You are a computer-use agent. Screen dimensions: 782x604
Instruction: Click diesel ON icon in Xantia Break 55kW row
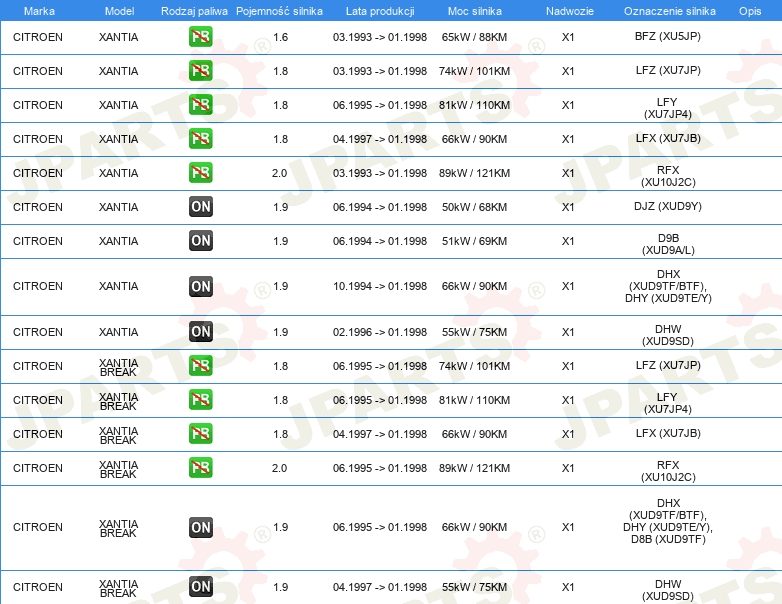[x=200, y=587]
